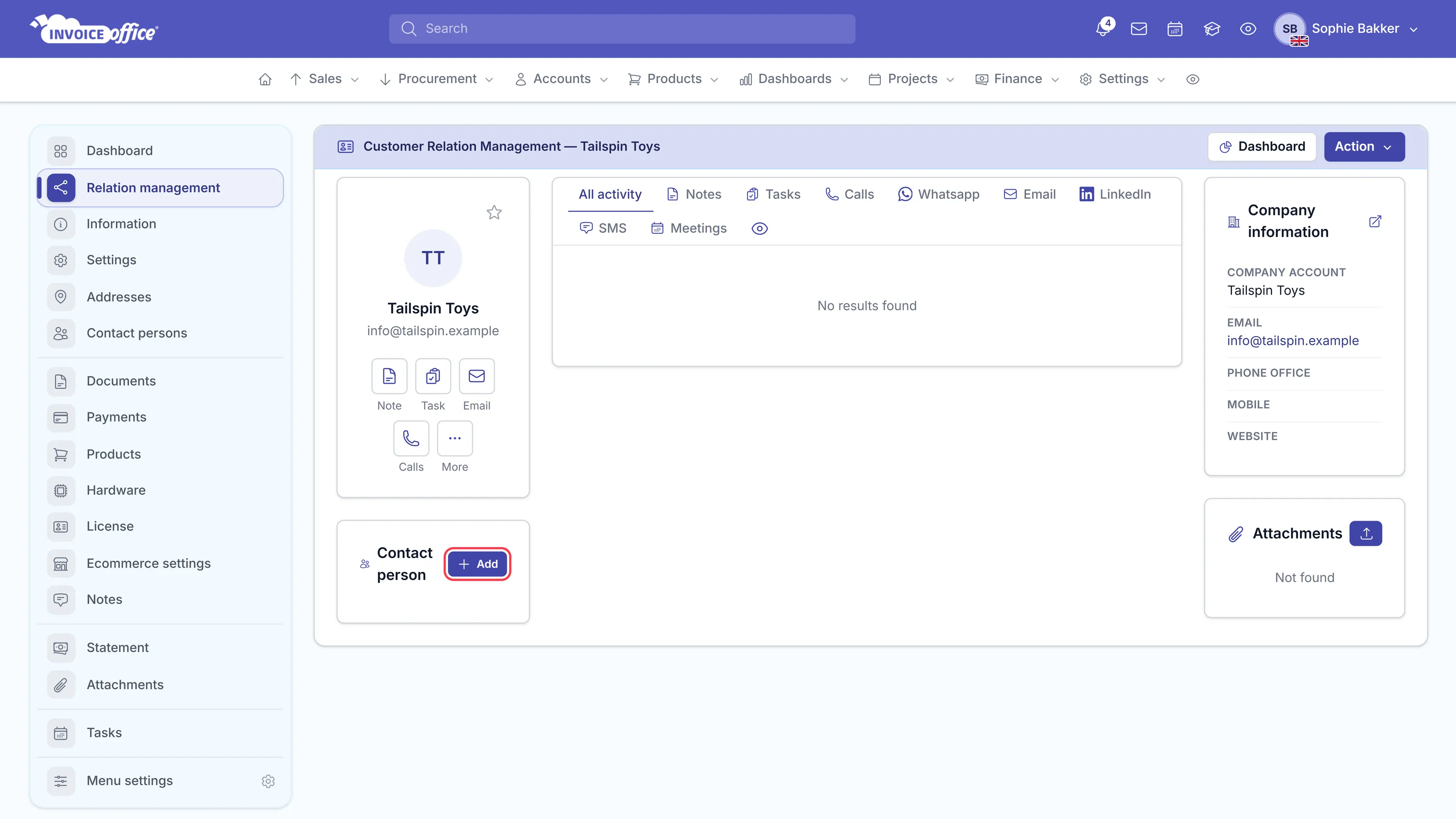
Task: Click the info@tailspin.example email link in Company information
Action: click(1293, 341)
